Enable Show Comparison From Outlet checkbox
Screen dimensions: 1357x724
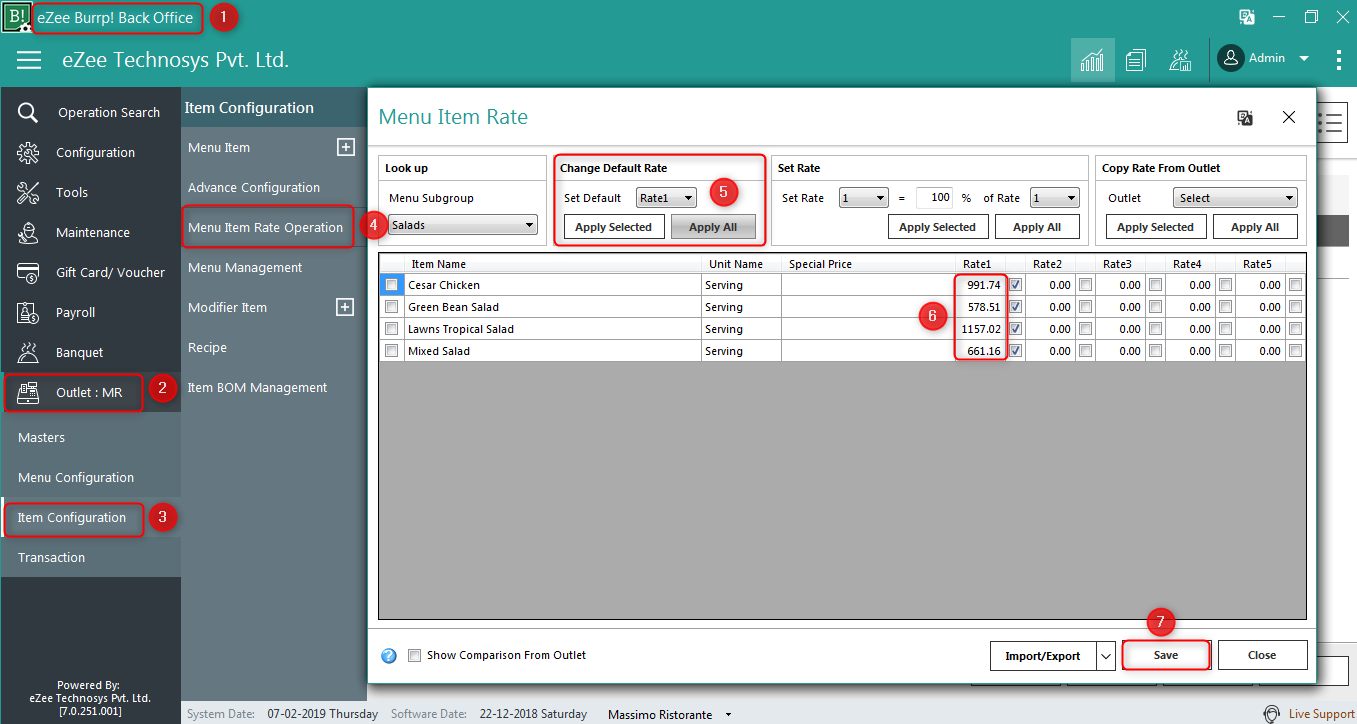point(415,656)
